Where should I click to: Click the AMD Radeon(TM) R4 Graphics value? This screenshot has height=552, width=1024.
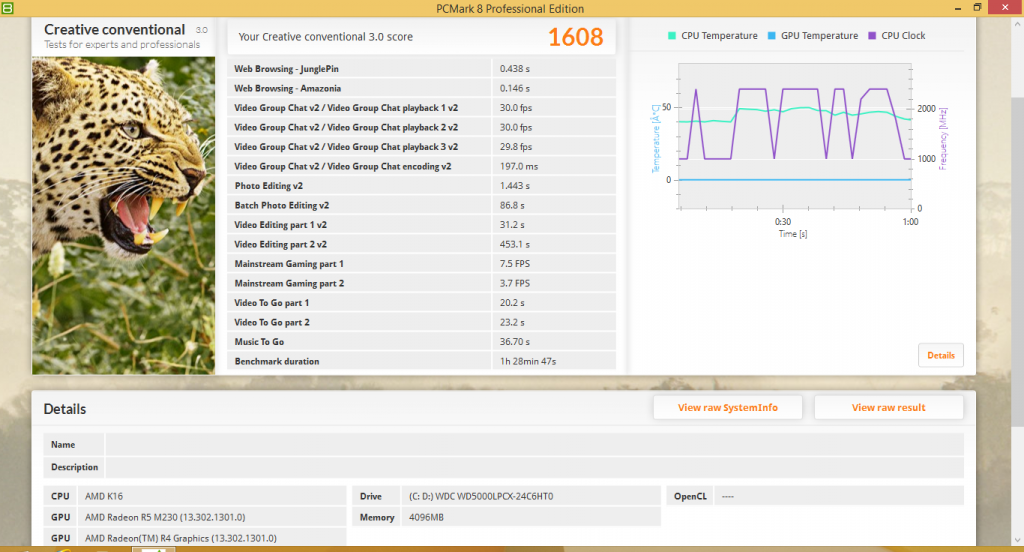click(181, 538)
